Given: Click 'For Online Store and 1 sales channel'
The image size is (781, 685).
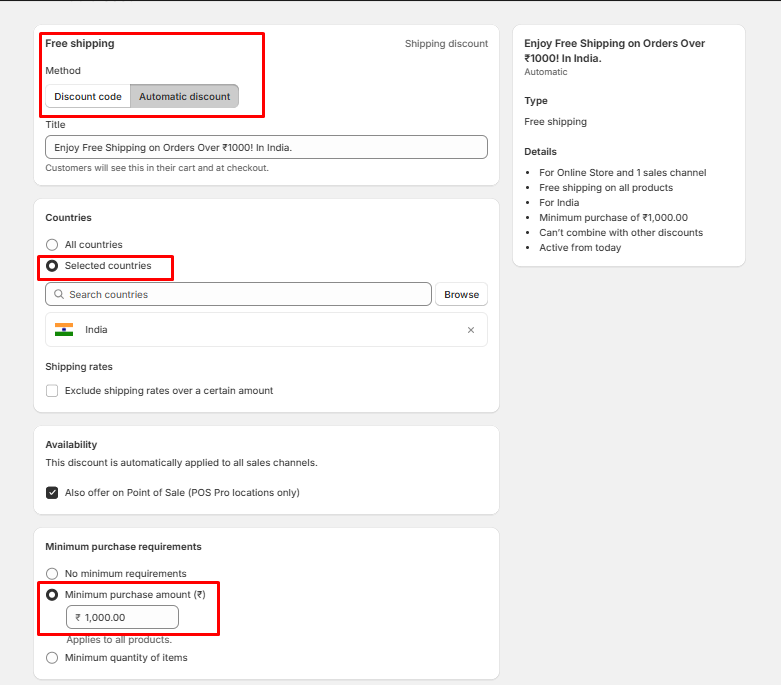Looking at the screenshot, I should [623, 172].
